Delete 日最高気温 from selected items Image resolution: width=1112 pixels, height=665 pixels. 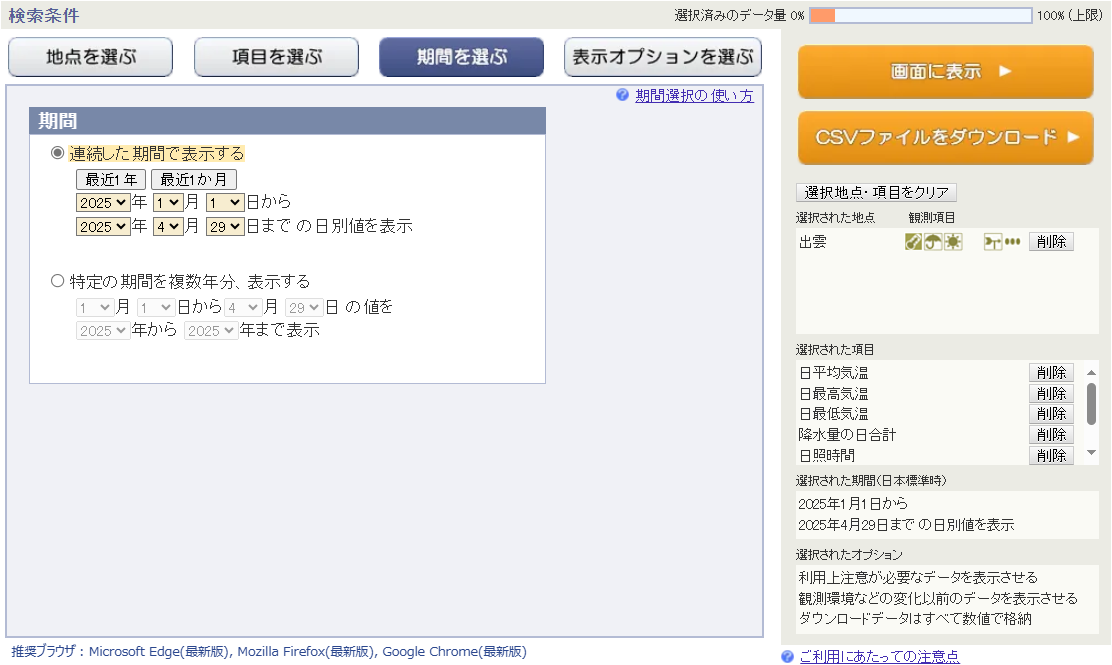[x=1051, y=393]
